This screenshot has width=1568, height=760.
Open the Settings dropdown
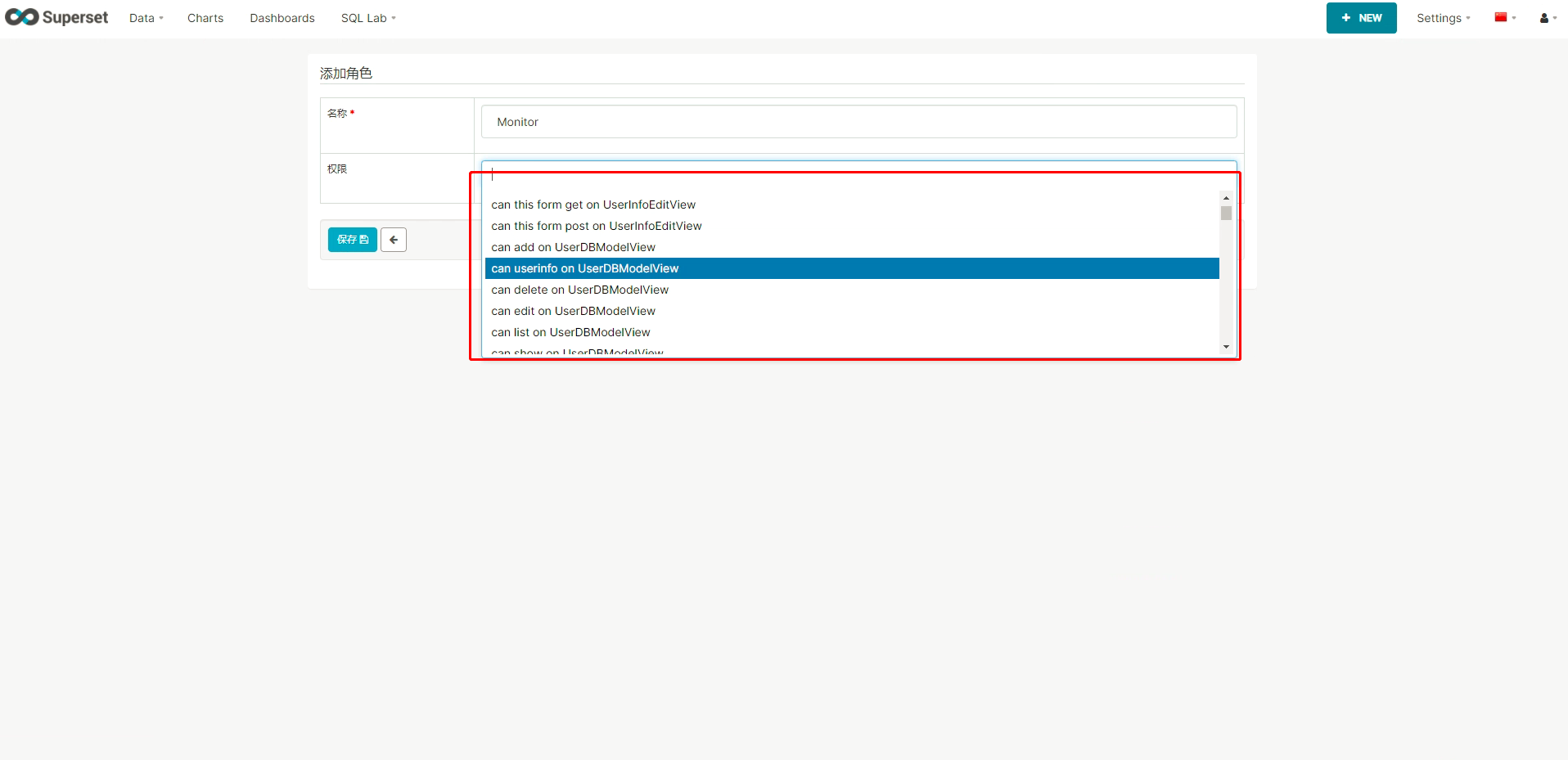pyautogui.click(x=1444, y=18)
